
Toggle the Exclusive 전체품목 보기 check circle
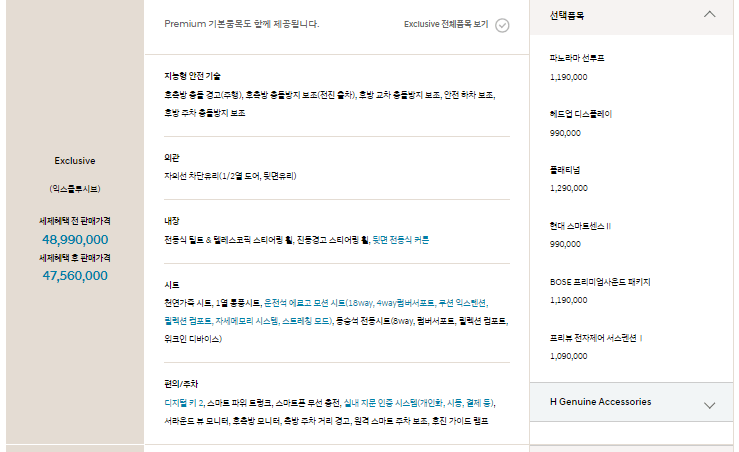pyautogui.click(x=502, y=25)
